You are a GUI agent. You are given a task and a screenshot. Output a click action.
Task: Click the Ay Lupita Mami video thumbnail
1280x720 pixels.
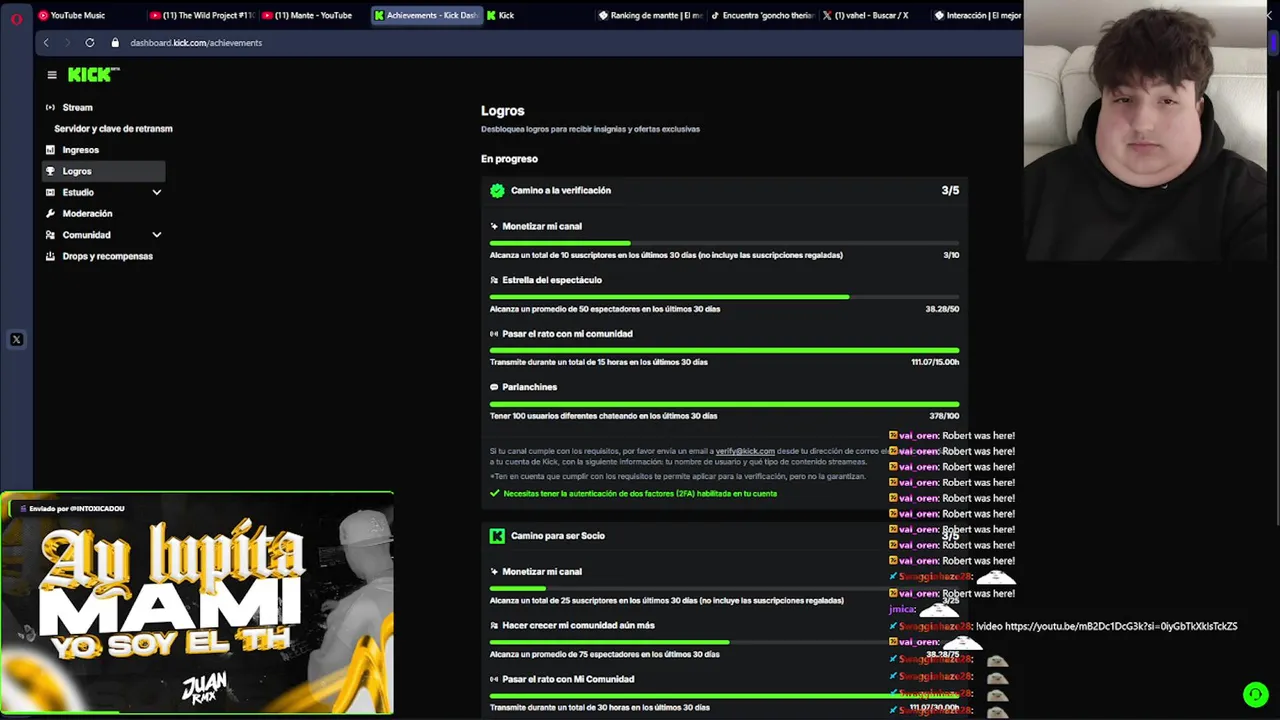(198, 603)
